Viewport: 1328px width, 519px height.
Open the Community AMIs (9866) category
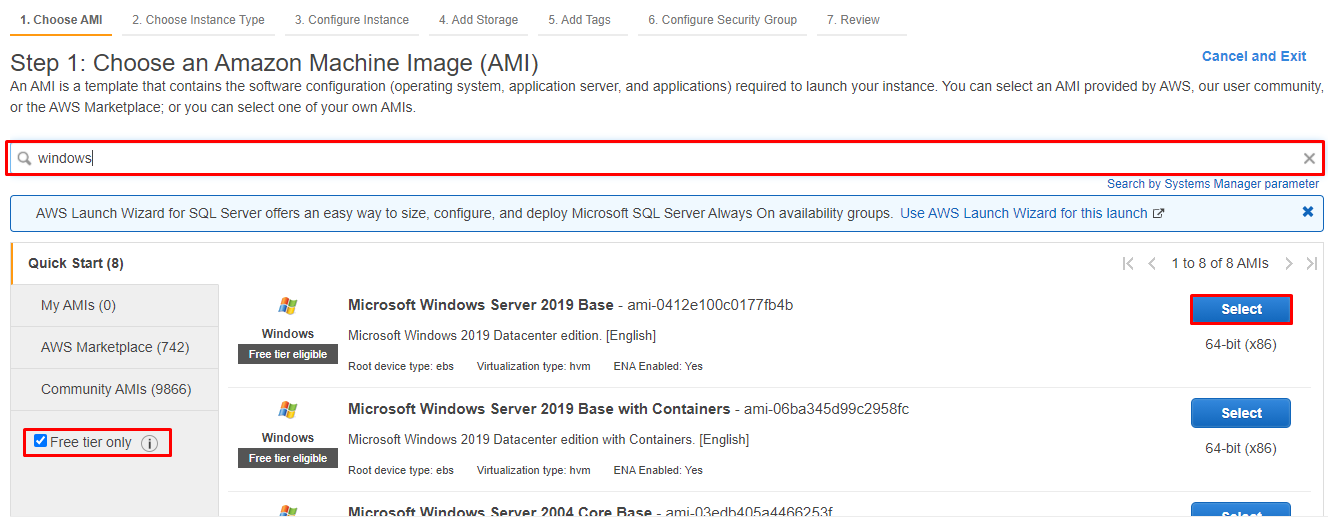[116, 389]
